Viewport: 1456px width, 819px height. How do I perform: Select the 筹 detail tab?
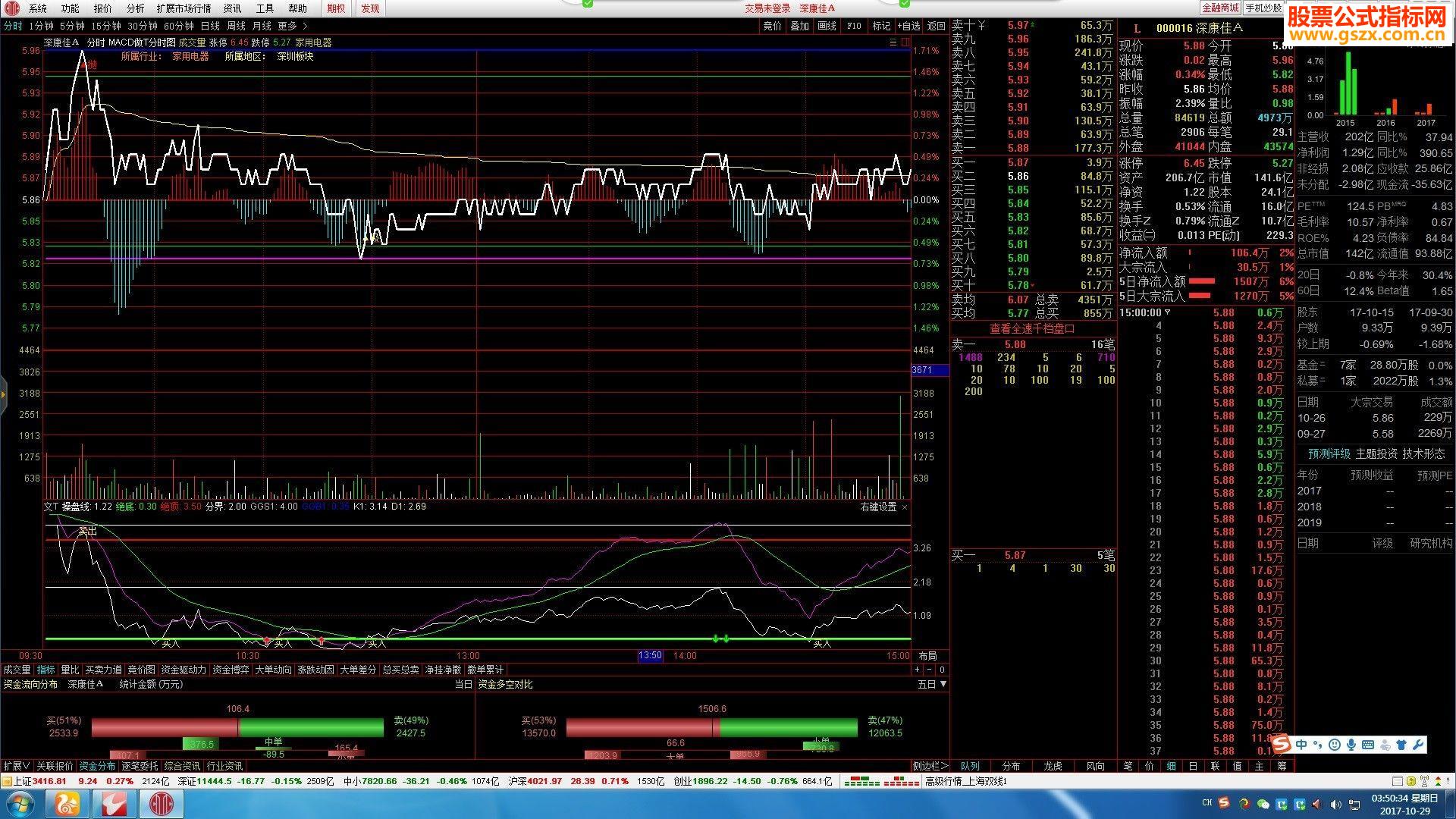coord(1282,766)
